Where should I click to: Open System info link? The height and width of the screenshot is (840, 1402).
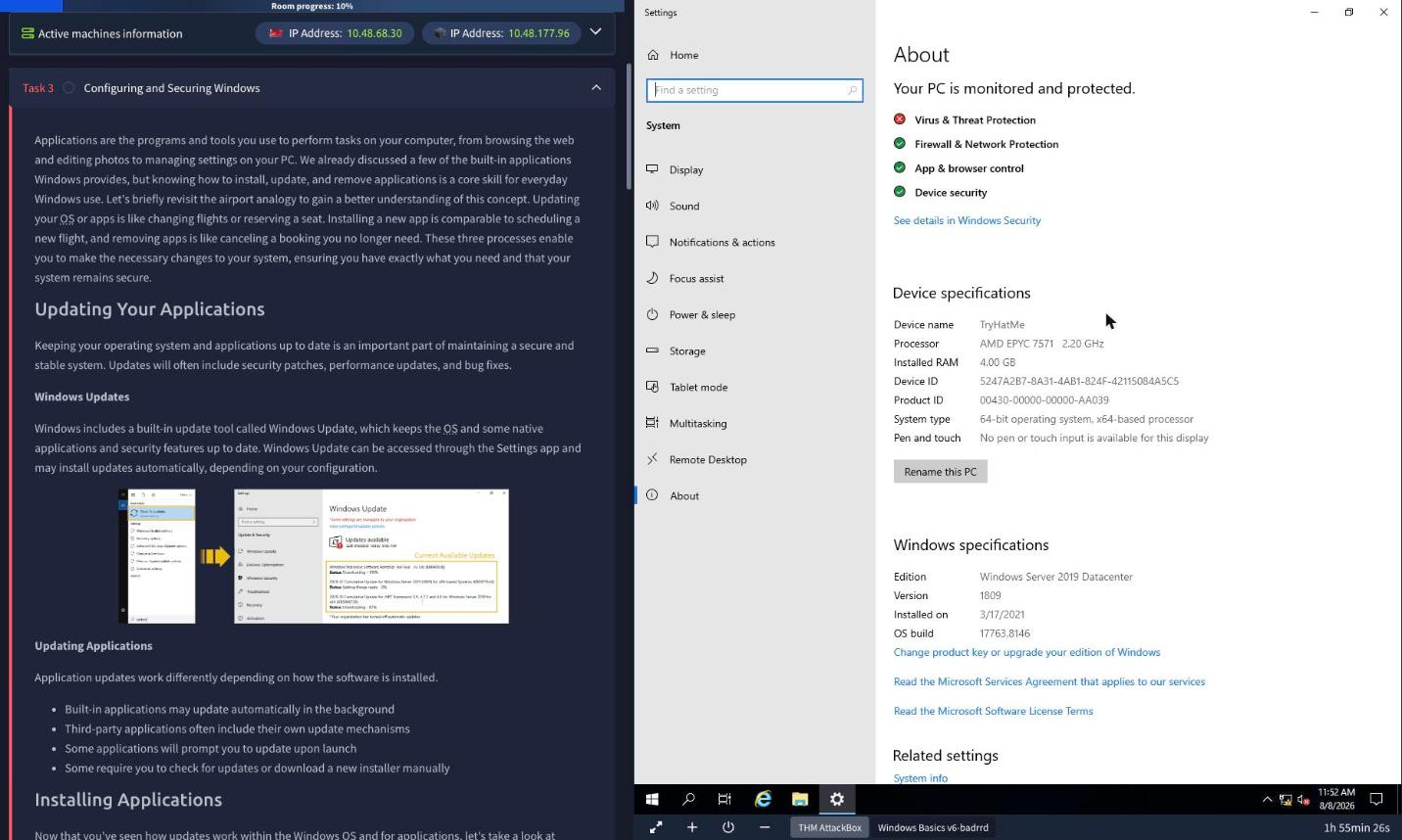coord(920,778)
